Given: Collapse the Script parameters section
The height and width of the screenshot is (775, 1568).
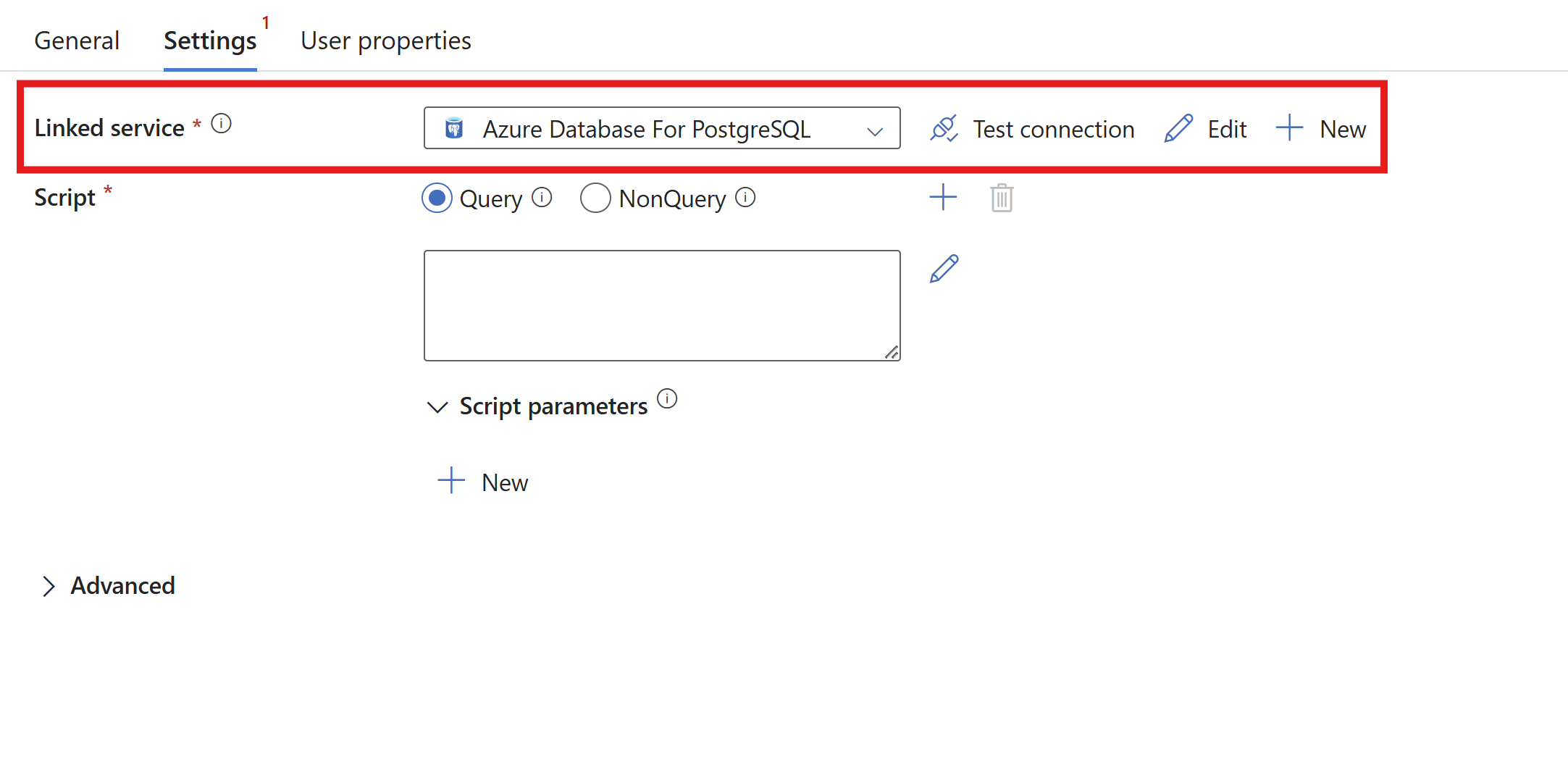Looking at the screenshot, I should point(437,407).
